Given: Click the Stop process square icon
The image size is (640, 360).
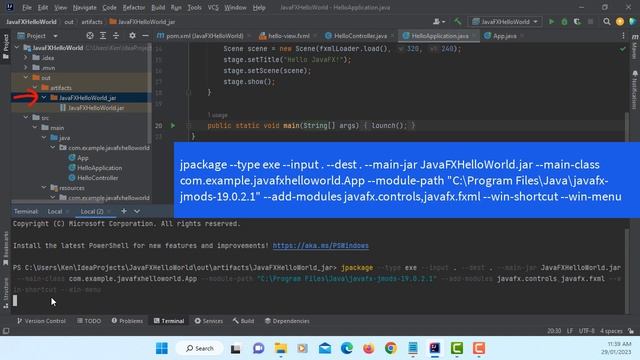Looking at the screenshot, I should (x=590, y=22).
